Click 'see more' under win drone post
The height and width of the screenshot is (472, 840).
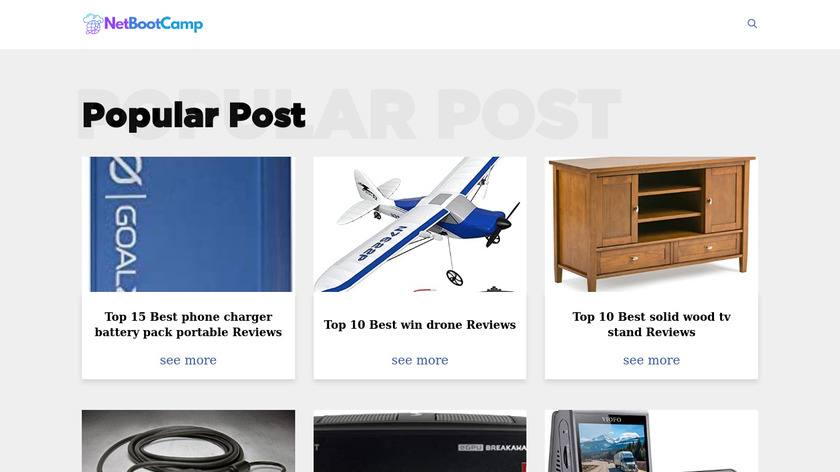[420, 361]
